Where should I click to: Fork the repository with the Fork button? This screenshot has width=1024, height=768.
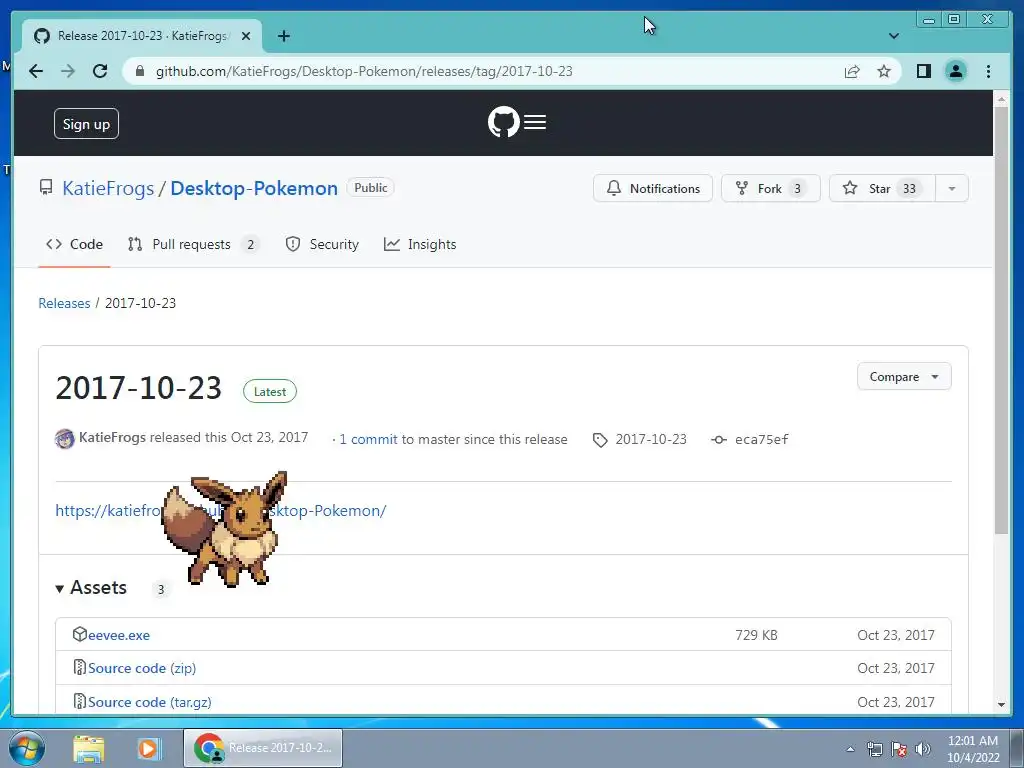coord(771,189)
